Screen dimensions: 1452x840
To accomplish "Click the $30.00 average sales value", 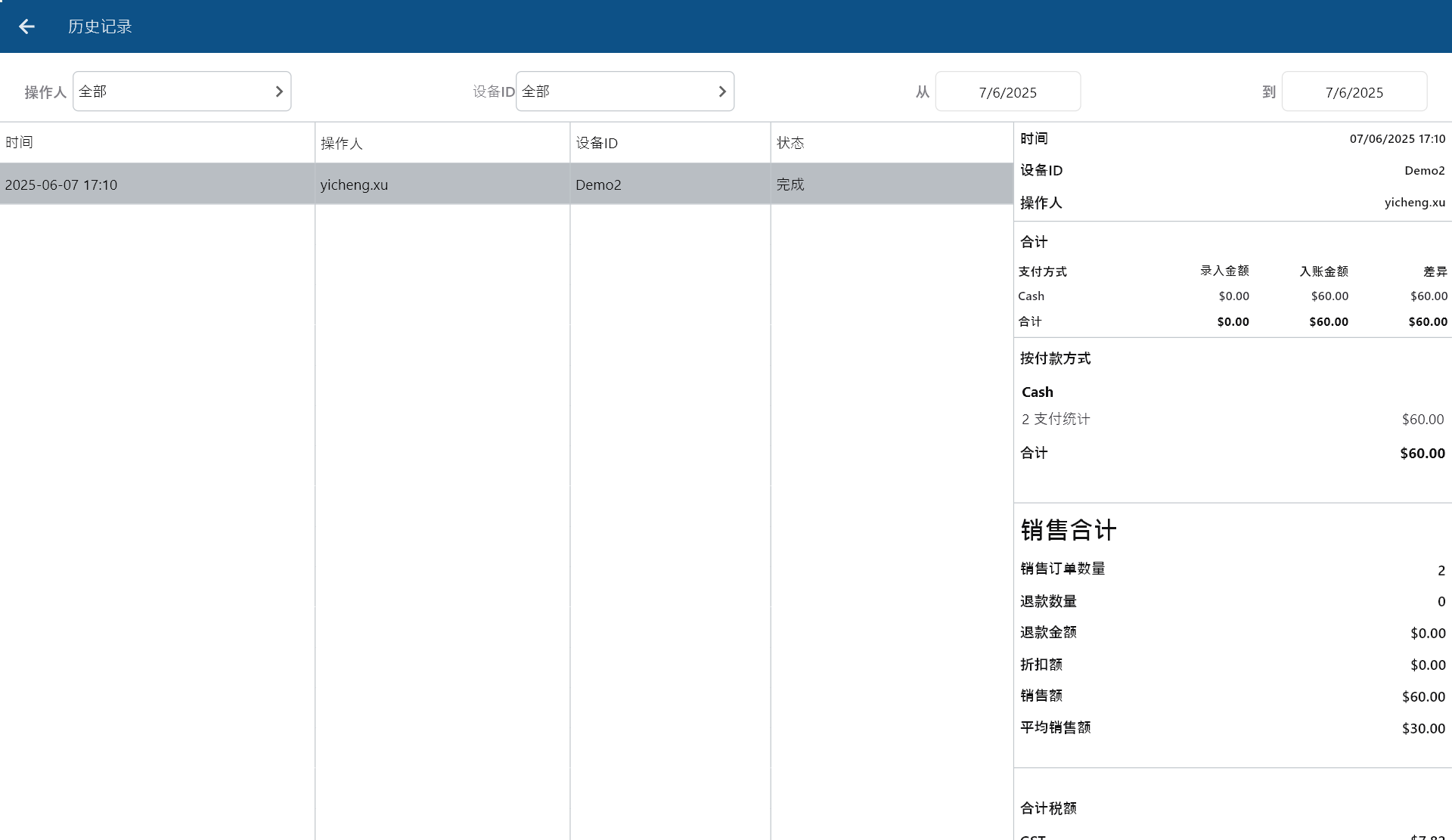I will point(1423,728).
